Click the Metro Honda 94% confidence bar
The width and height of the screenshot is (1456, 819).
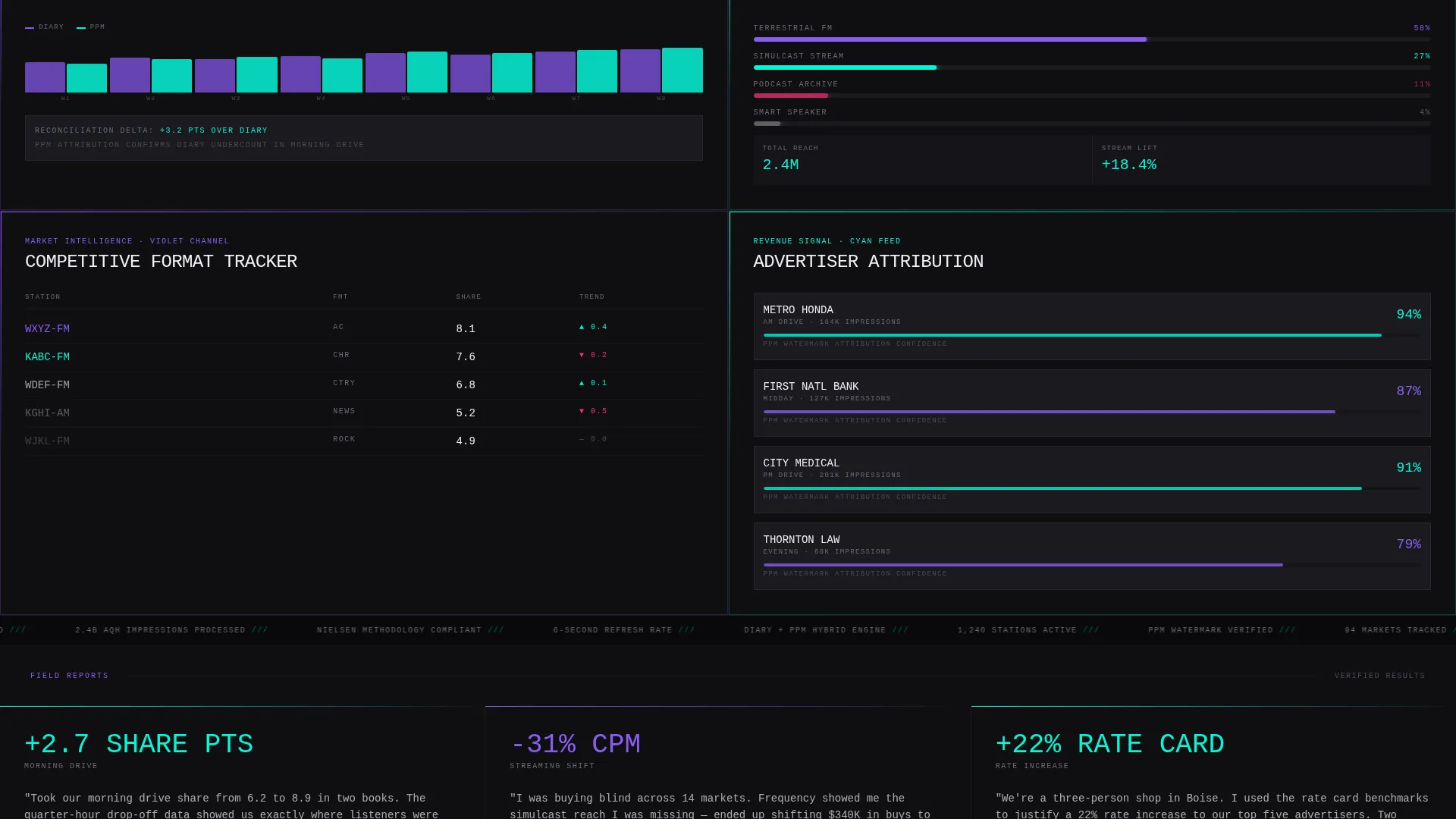pos(1092,335)
